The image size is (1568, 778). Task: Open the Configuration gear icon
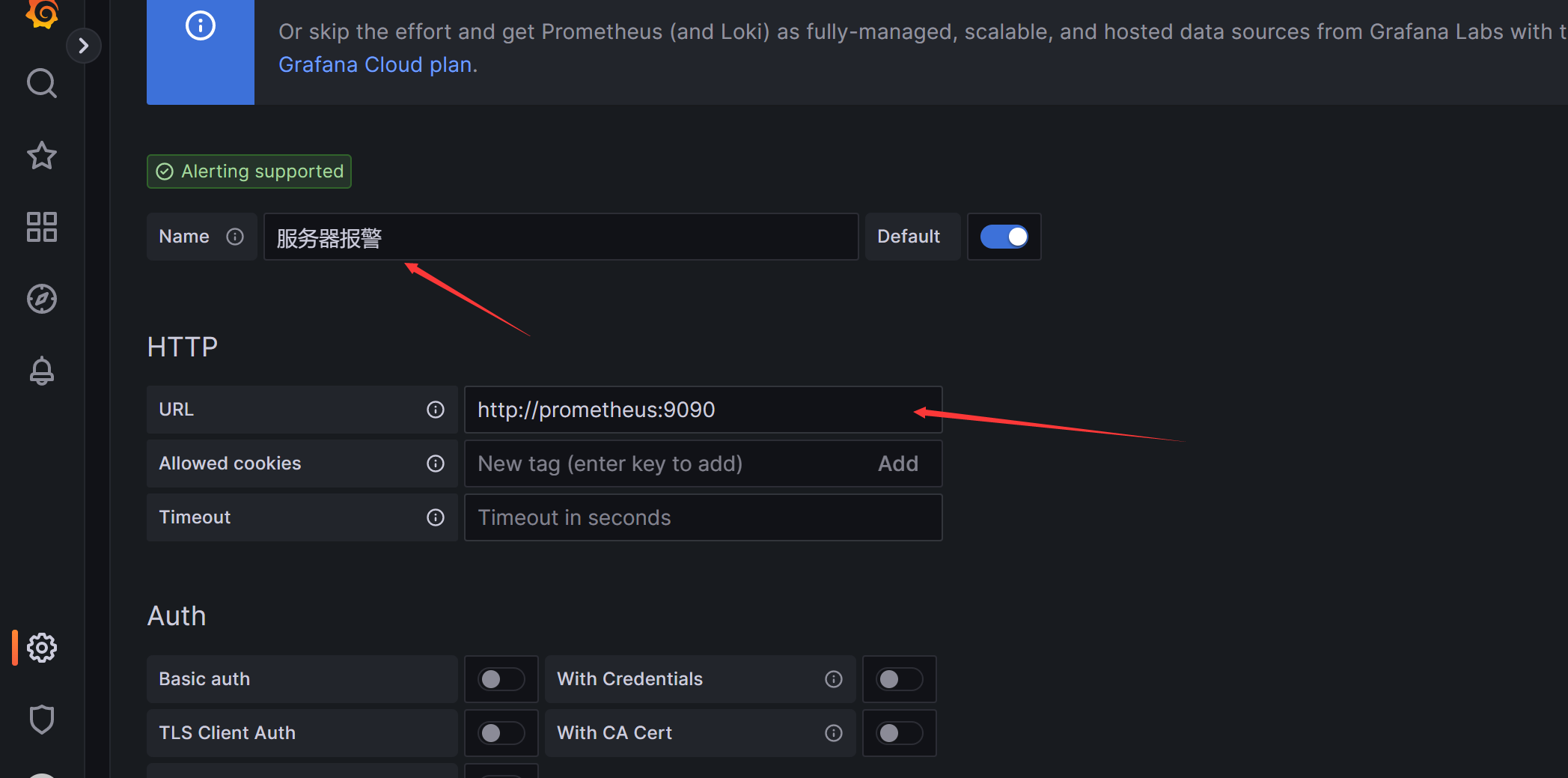42,648
